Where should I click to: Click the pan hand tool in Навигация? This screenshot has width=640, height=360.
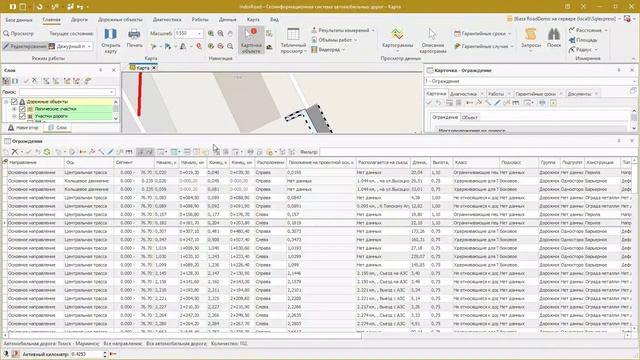click(x=230, y=33)
